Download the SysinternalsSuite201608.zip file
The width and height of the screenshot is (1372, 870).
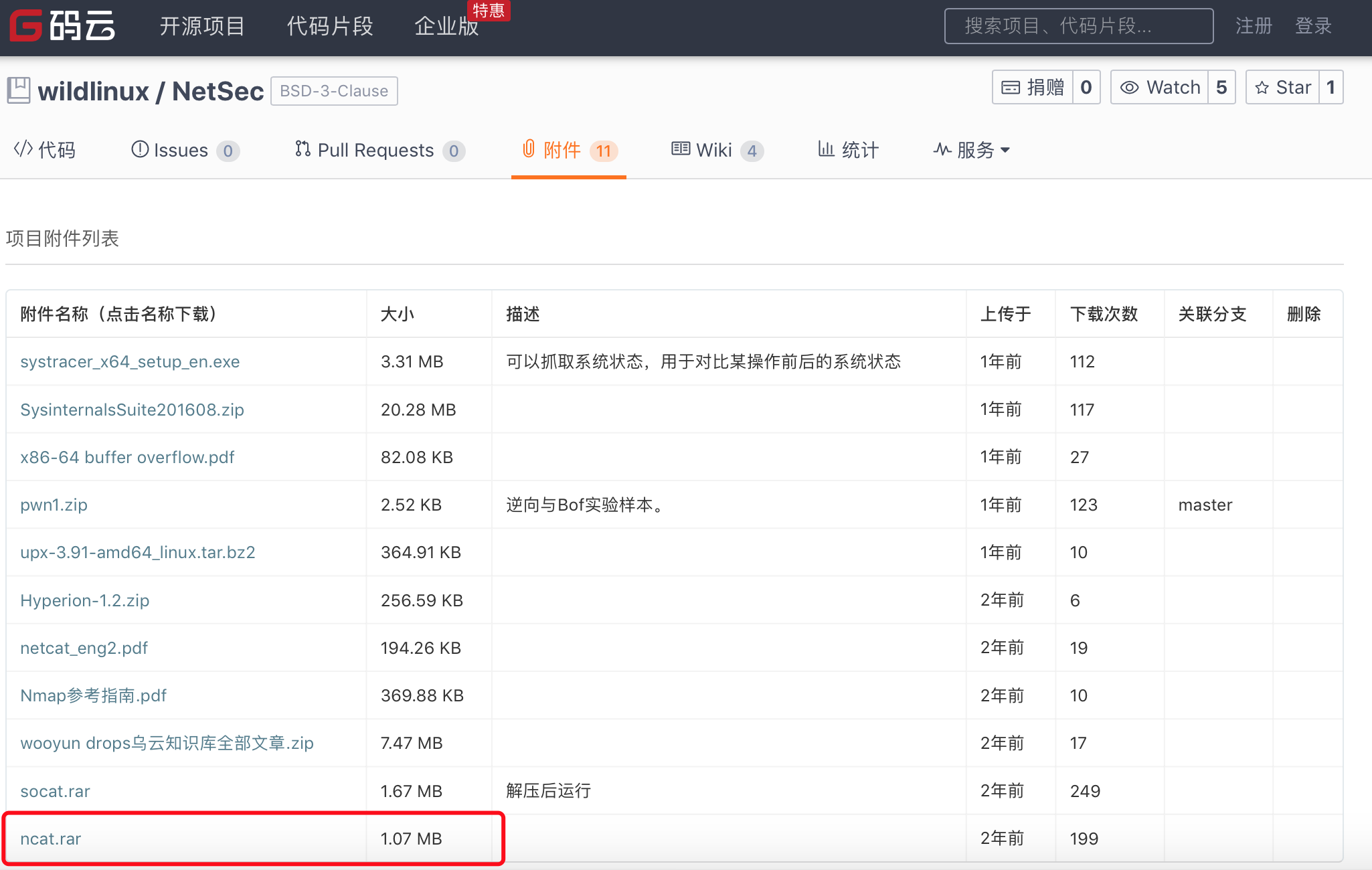coord(132,410)
